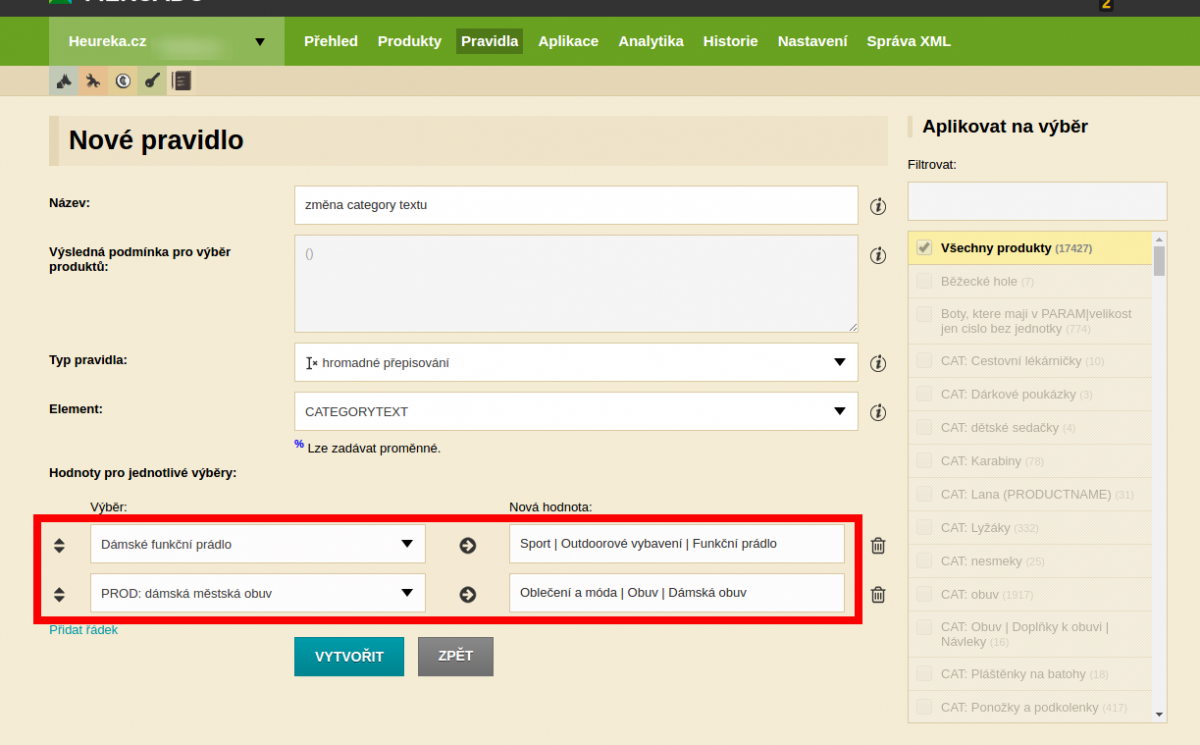Click the ZPĚT button

click(x=455, y=656)
